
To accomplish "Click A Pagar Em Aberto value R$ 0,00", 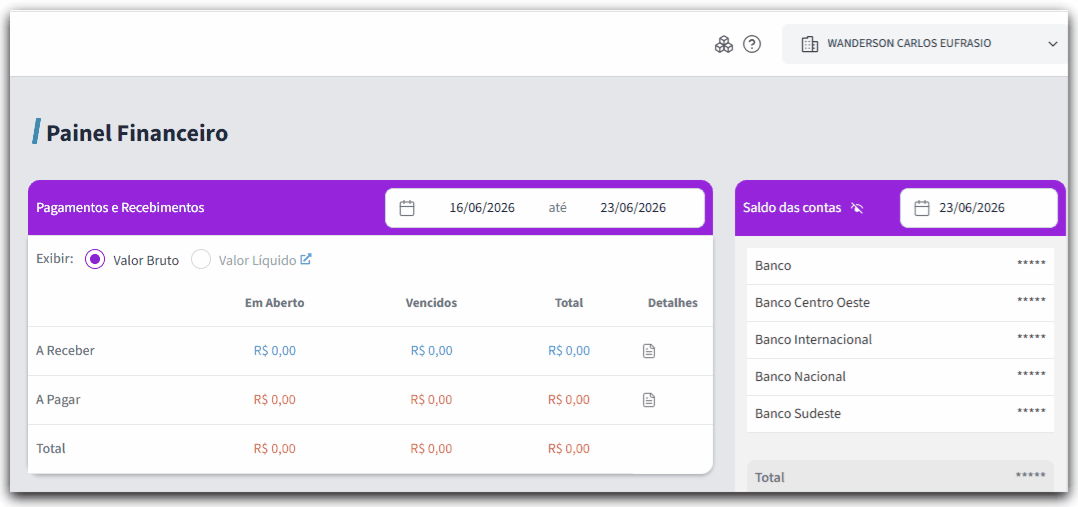I will (275, 400).
